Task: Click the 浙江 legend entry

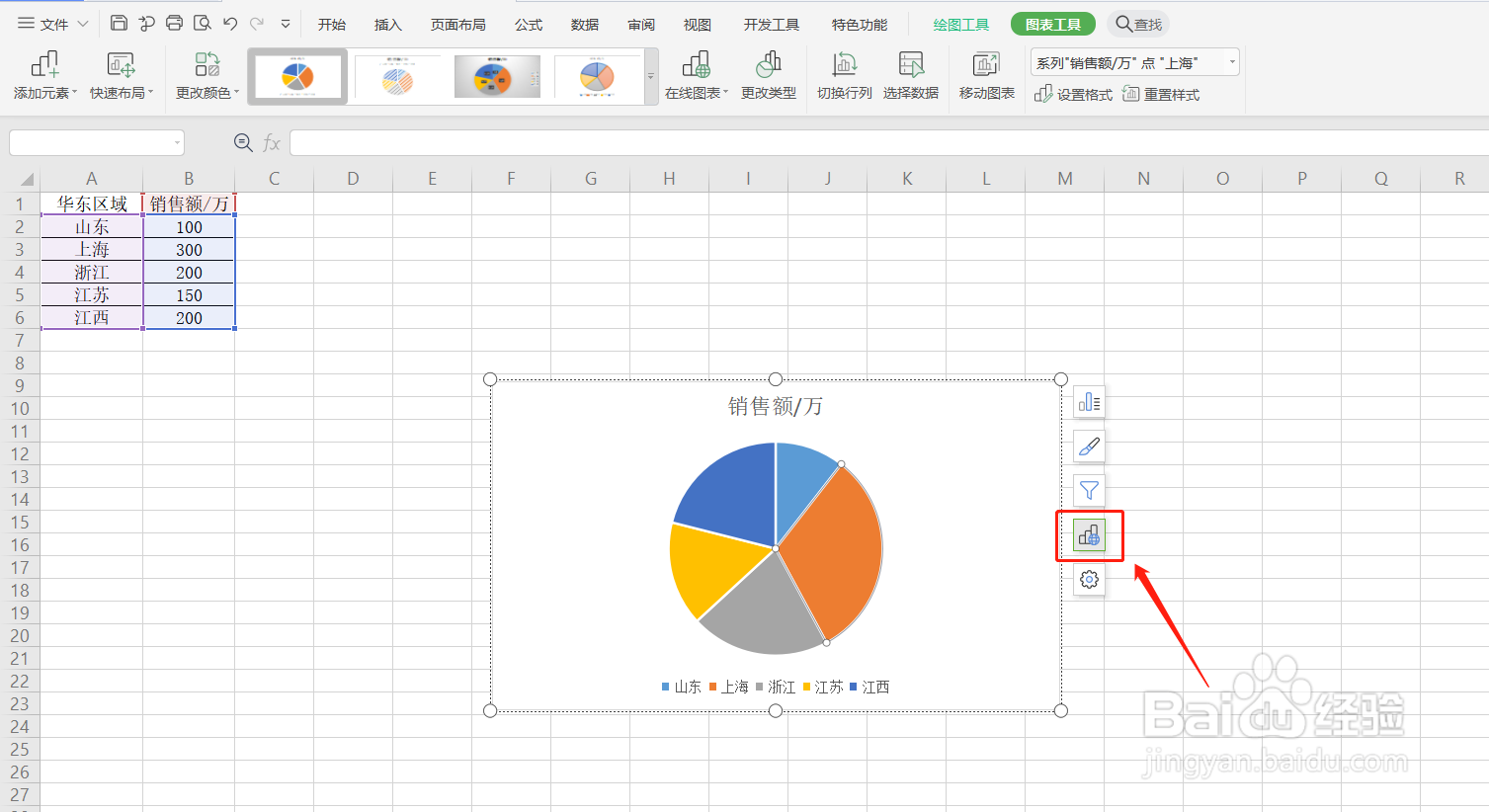Action: point(776,687)
